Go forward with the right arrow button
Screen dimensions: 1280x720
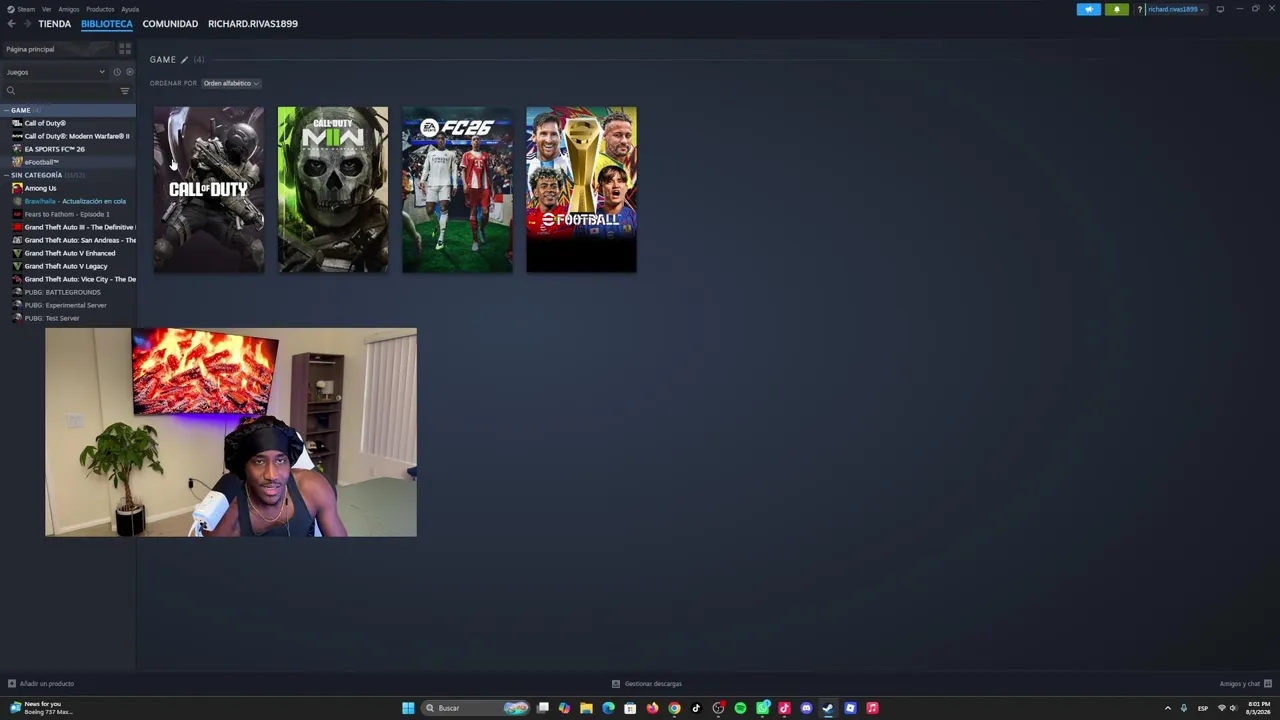click(x=26, y=24)
